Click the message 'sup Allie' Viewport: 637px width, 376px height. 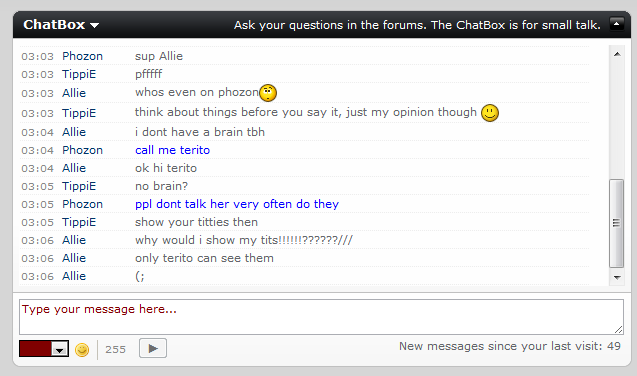pyautogui.click(x=159, y=56)
